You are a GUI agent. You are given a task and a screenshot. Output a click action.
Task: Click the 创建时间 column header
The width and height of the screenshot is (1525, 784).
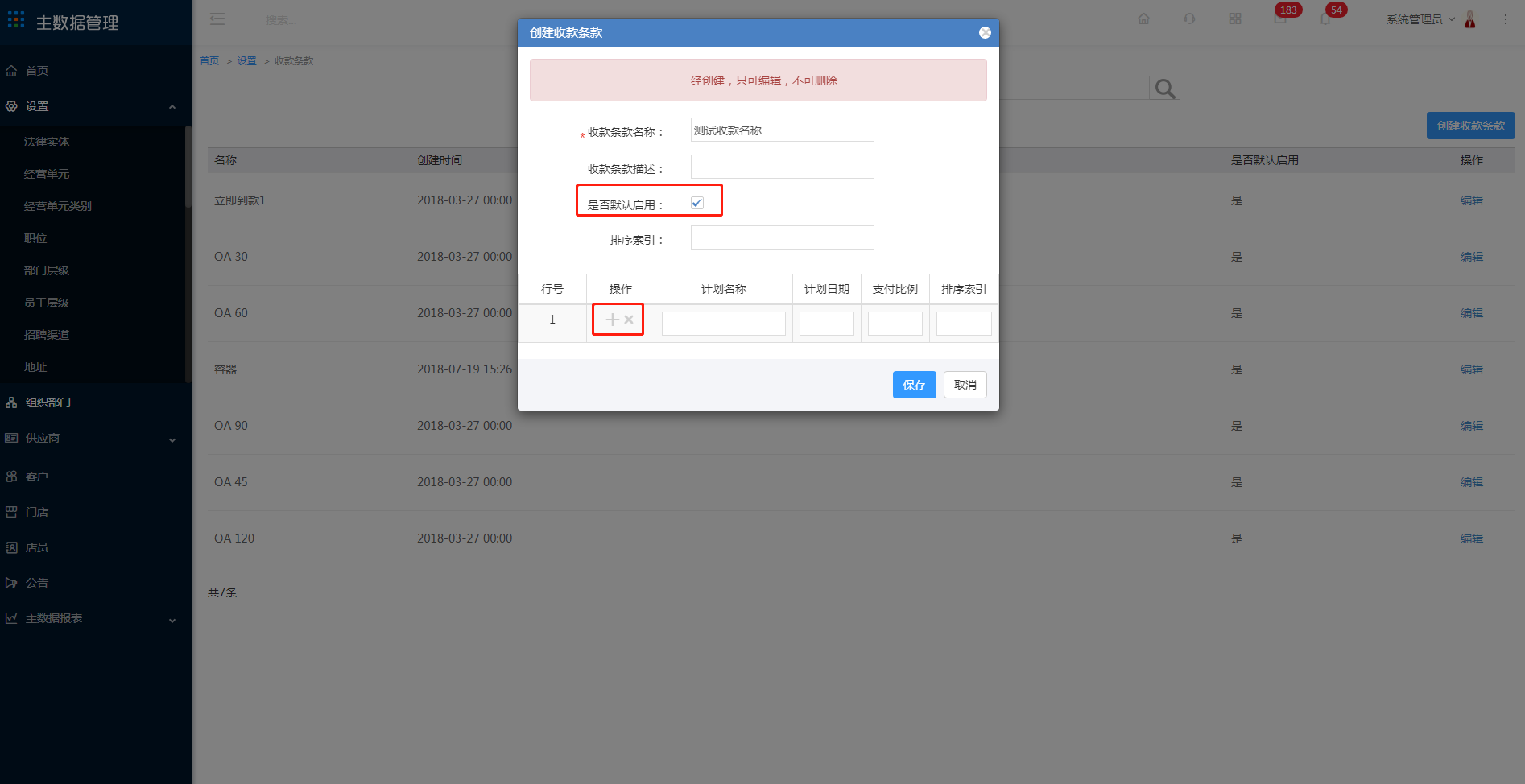440,160
